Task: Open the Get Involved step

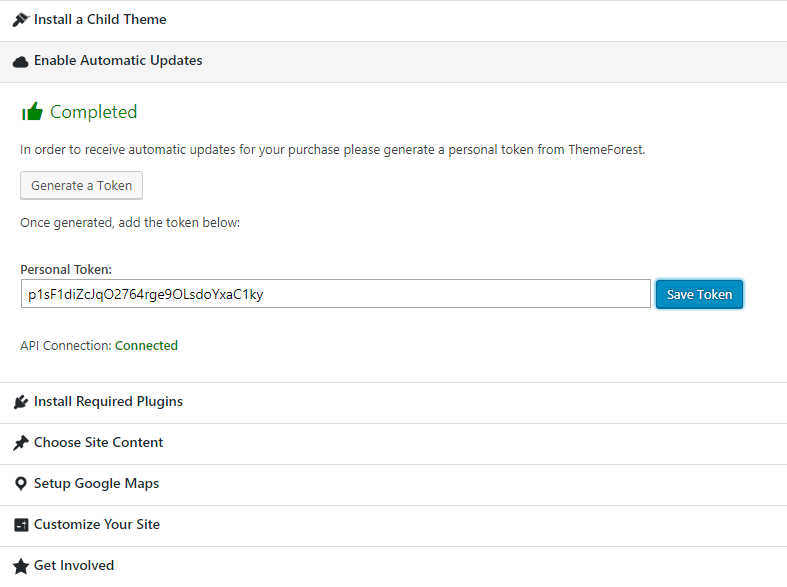Action: pos(74,566)
